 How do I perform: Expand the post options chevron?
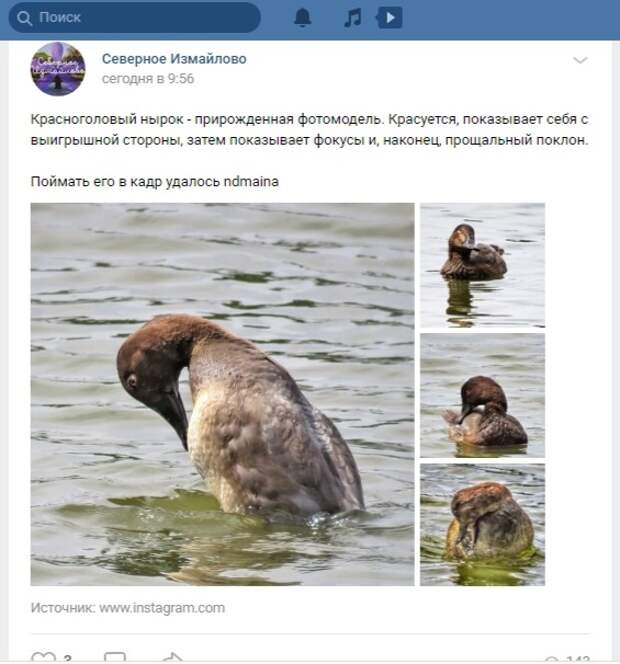(580, 60)
